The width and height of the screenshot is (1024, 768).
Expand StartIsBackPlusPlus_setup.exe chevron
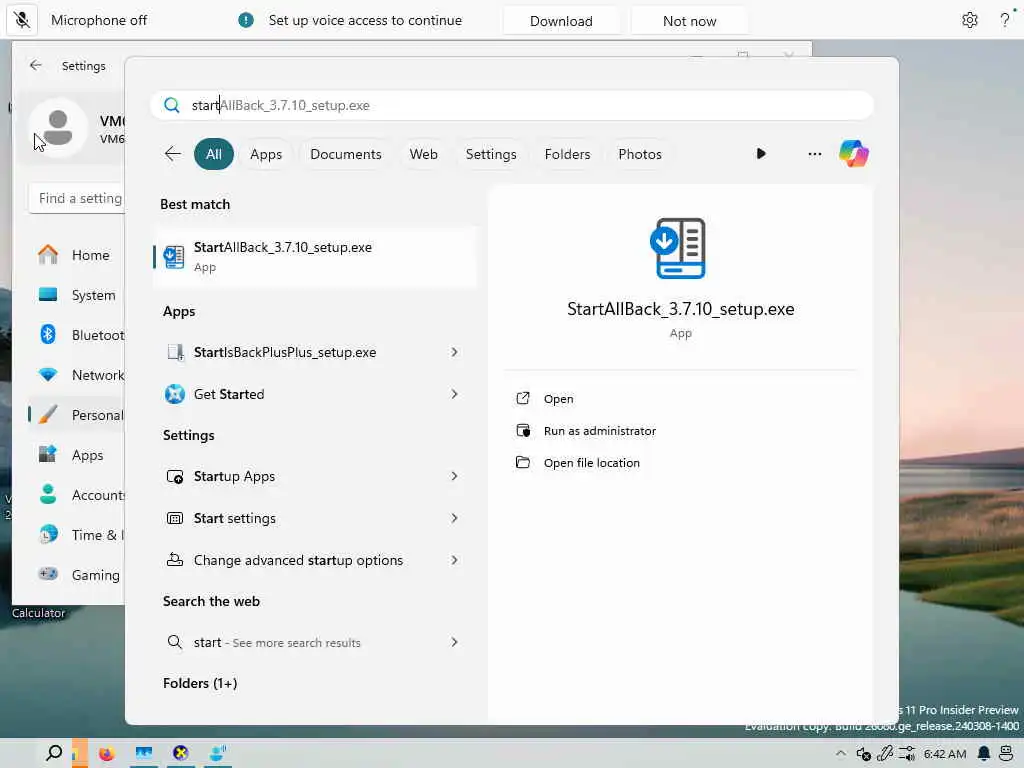pos(455,353)
